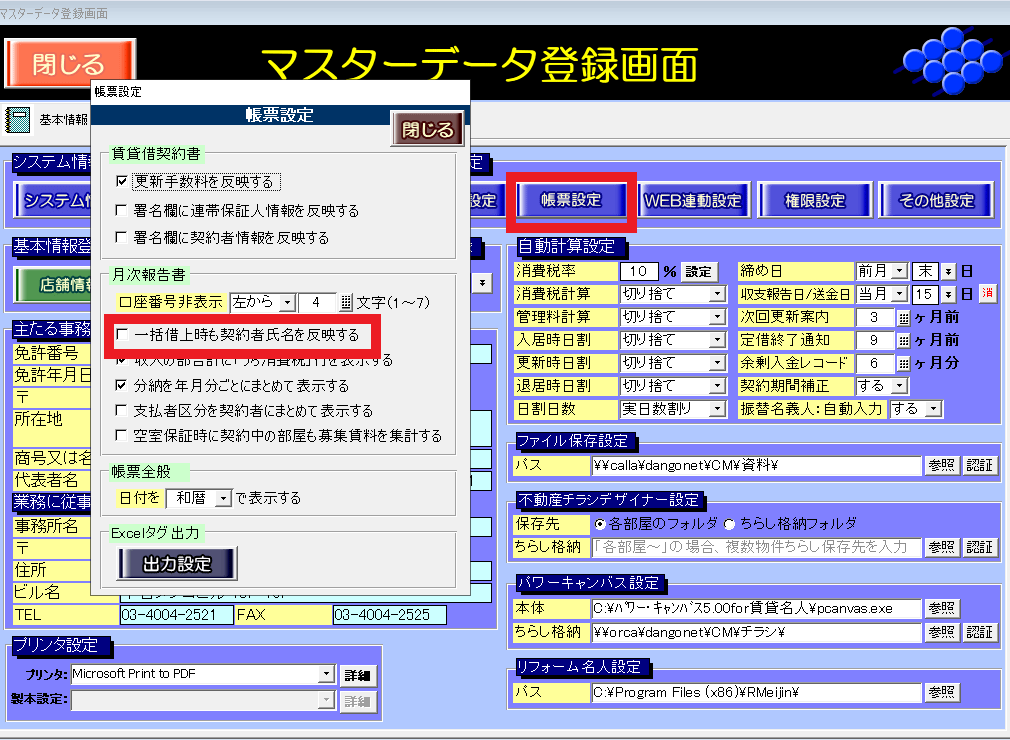This screenshot has height=740, width=1010.
Task: Click calculator icon next to 定借終了通知
Action: pos(904,340)
